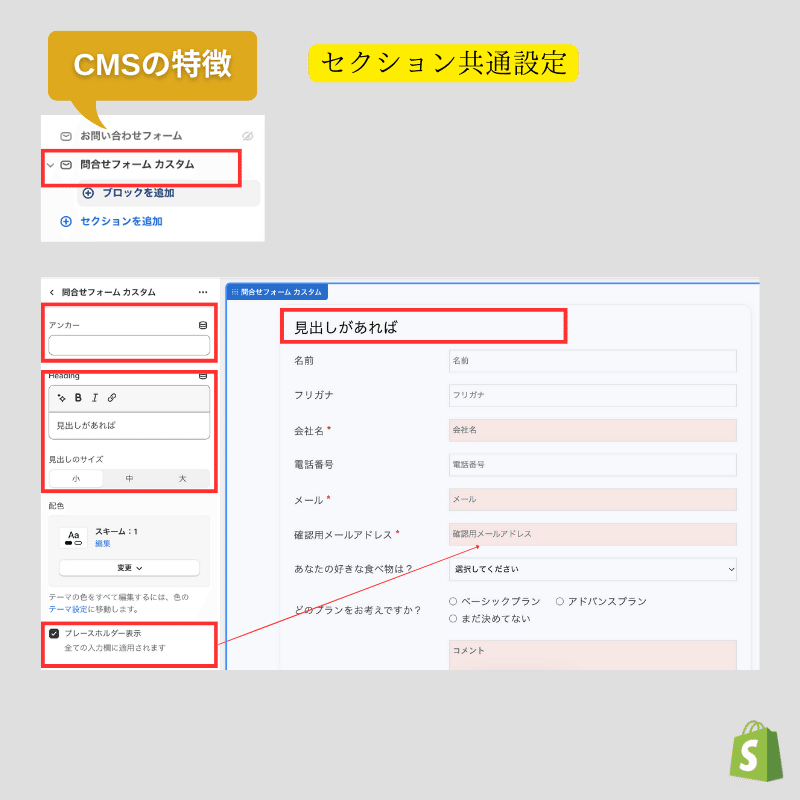Click the Aa スキーム:1 color swatch
This screenshot has width=800, height=800.
pyautogui.click(x=72, y=535)
